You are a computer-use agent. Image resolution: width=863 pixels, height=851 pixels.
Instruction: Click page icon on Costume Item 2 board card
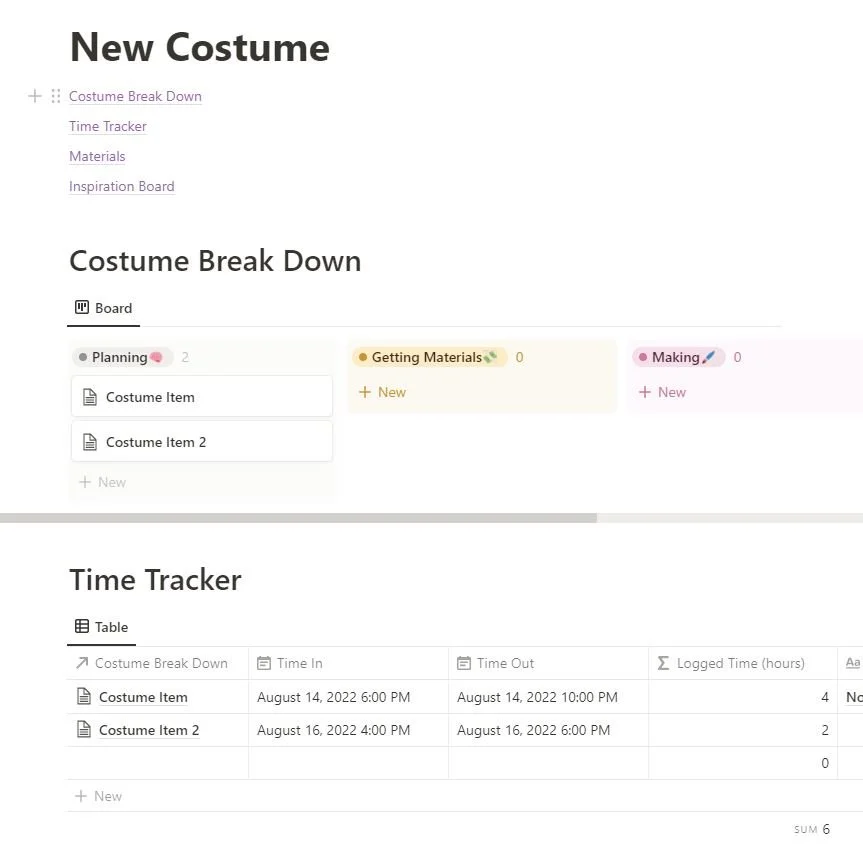90,442
